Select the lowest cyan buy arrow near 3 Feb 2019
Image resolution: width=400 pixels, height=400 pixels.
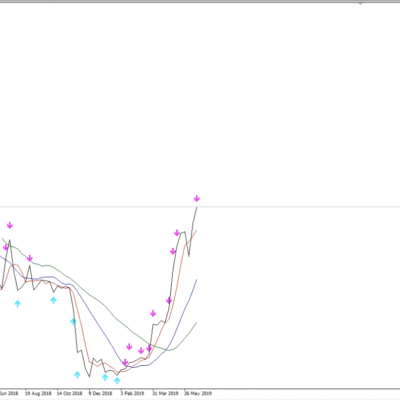pos(117,381)
